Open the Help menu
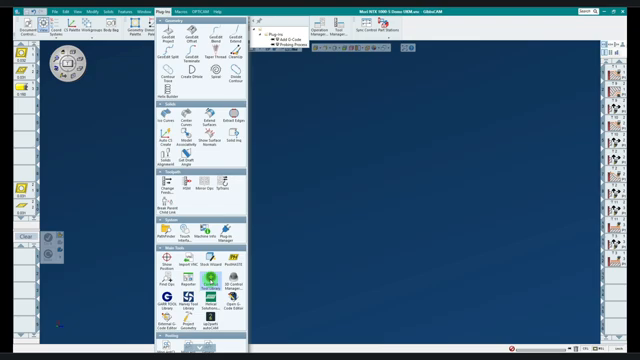Image resolution: width=640 pixels, height=360 pixels. 218,12
